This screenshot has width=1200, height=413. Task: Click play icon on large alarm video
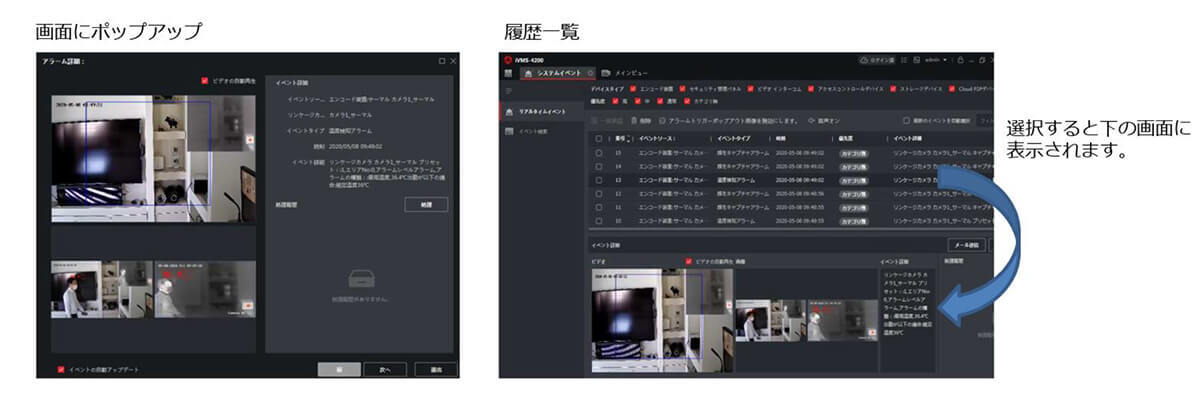click(x=249, y=141)
